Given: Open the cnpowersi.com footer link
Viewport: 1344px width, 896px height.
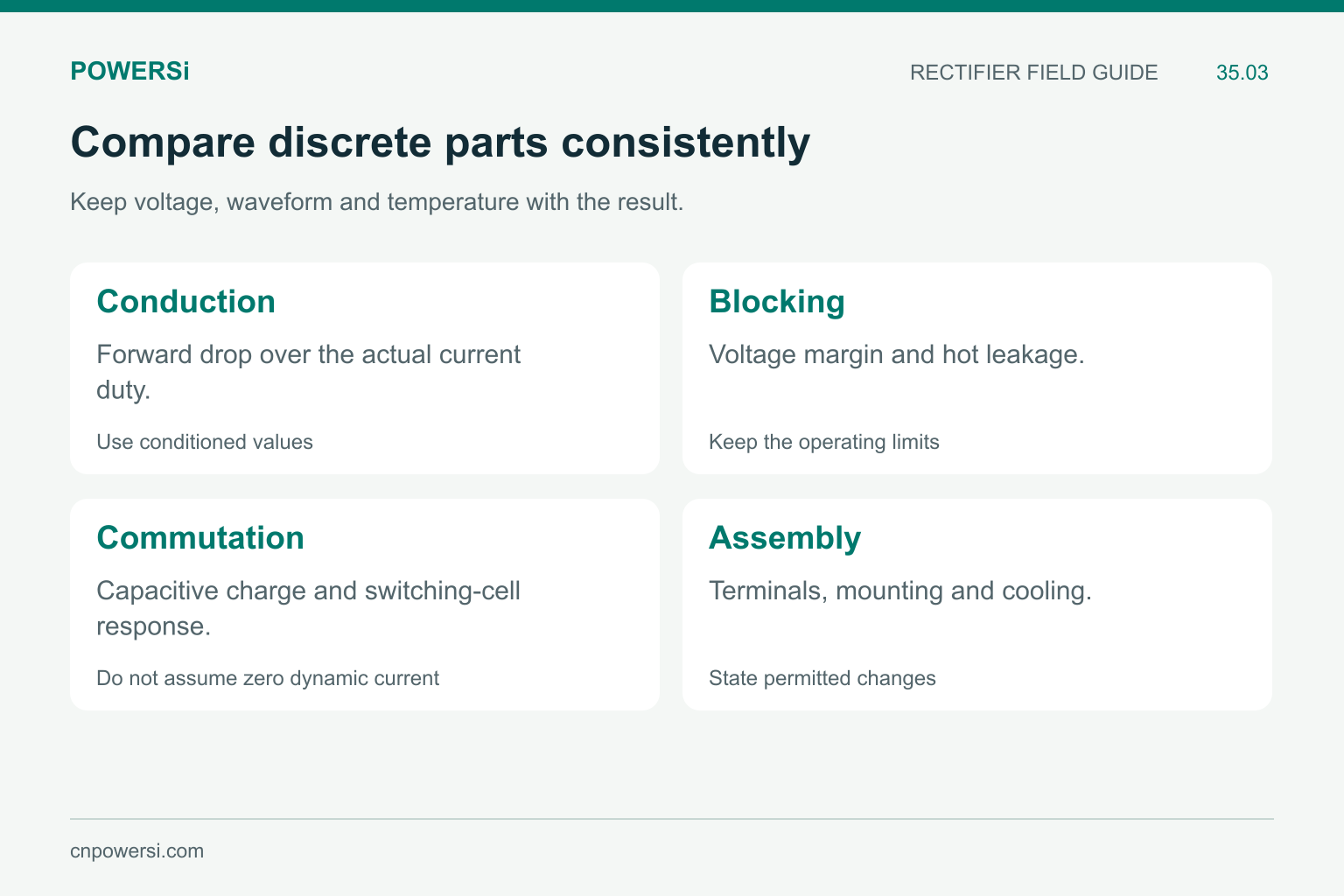Looking at the screenshot, I should (x=136, y=851).
